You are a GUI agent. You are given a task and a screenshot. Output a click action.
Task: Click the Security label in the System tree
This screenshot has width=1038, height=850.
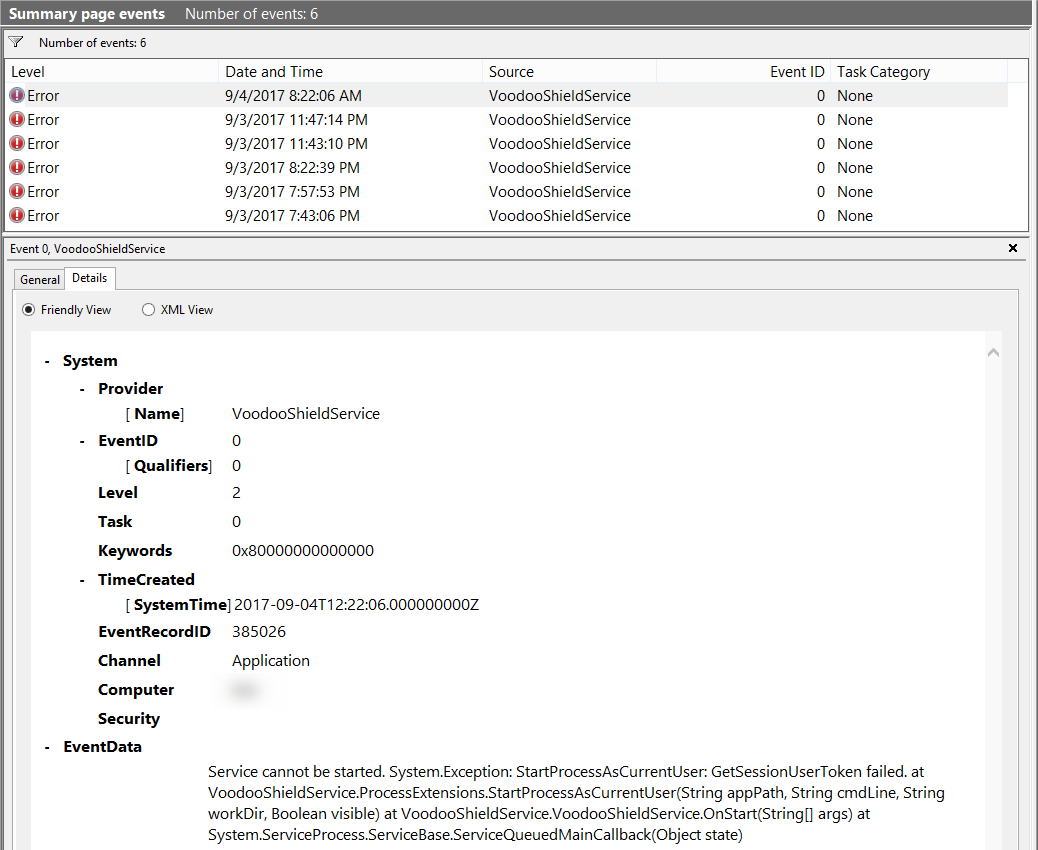129,719
